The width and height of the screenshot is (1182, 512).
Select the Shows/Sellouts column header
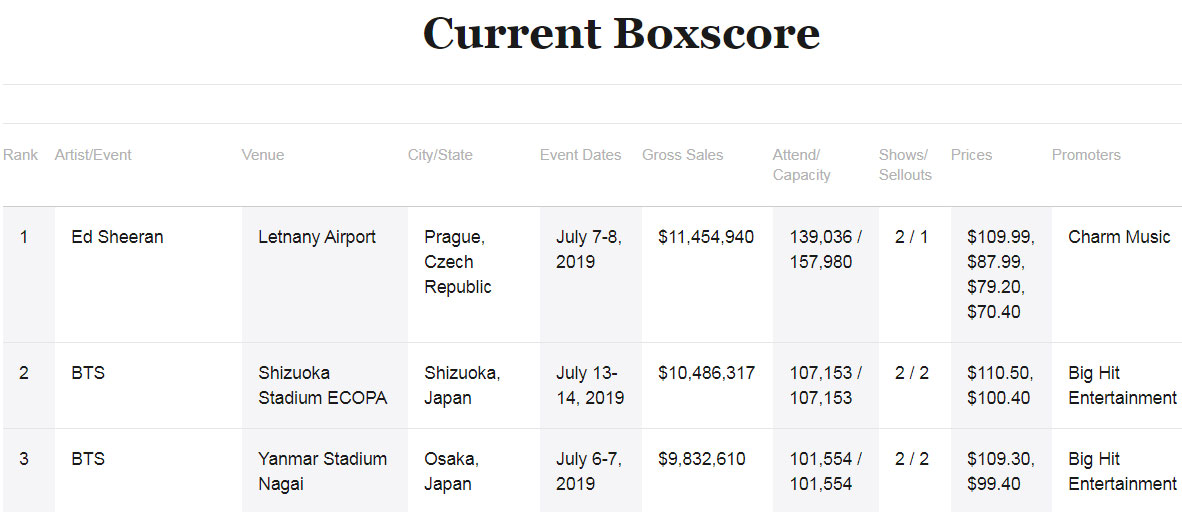pos(905,164)
